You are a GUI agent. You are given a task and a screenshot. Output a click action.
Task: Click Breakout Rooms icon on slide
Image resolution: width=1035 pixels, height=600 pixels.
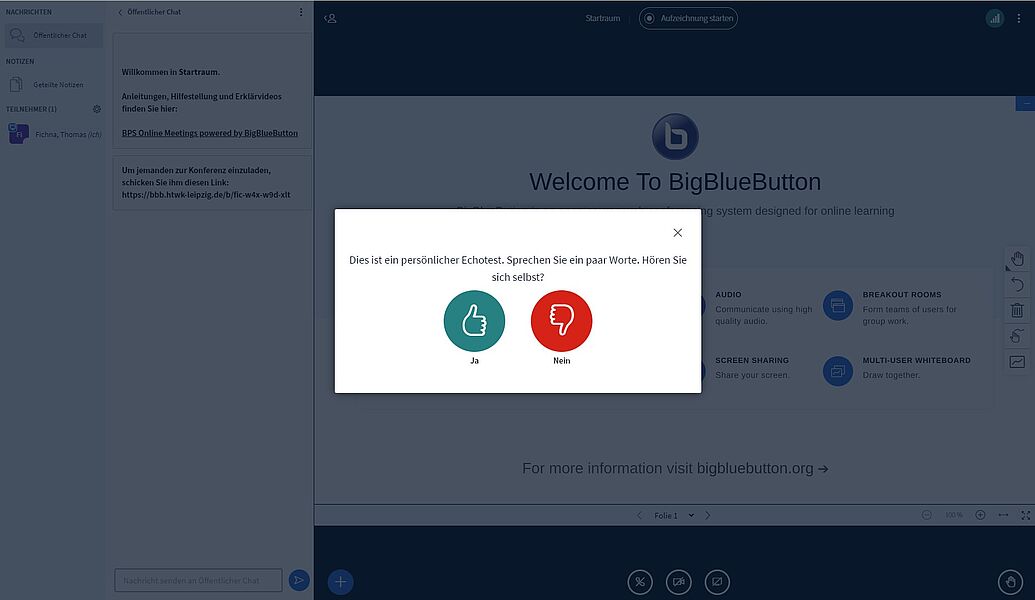click(838, 306)
